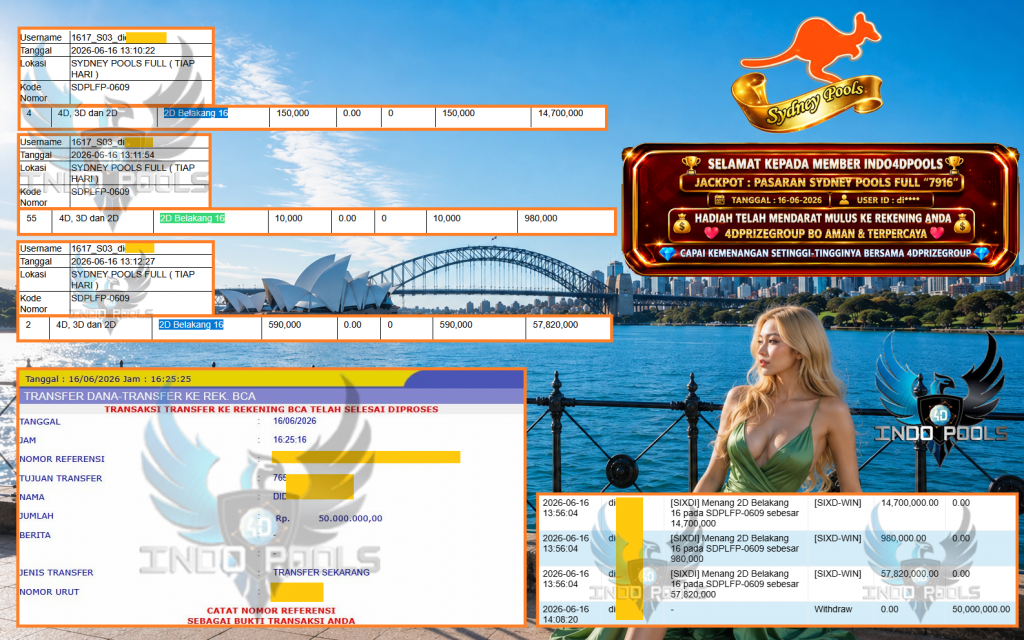Click the red TRANSAKSI TRANSFER KE REKENING BCA notice
The height and width of the screenshot is (640, 1024).
pyautogui.click(x=271, y=409)
